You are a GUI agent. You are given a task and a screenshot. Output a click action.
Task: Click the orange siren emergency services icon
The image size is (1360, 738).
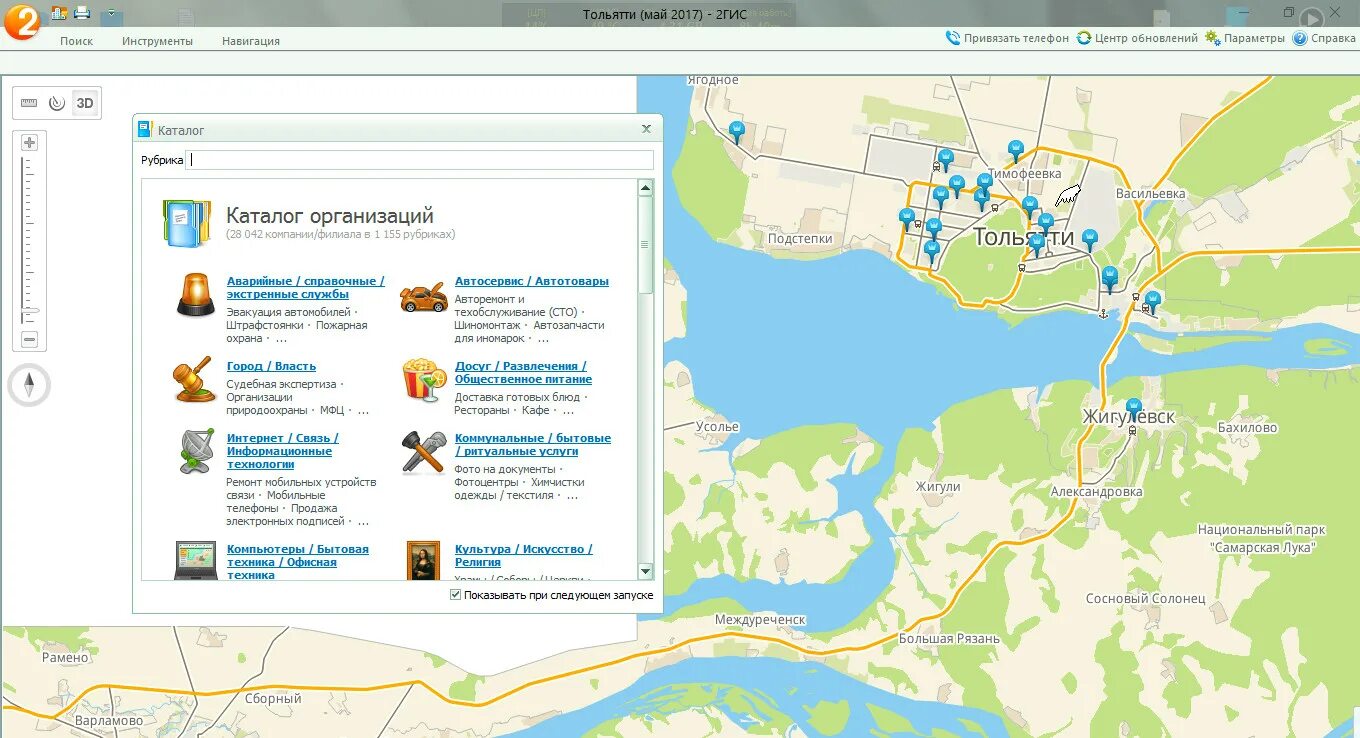coord(195,295)
